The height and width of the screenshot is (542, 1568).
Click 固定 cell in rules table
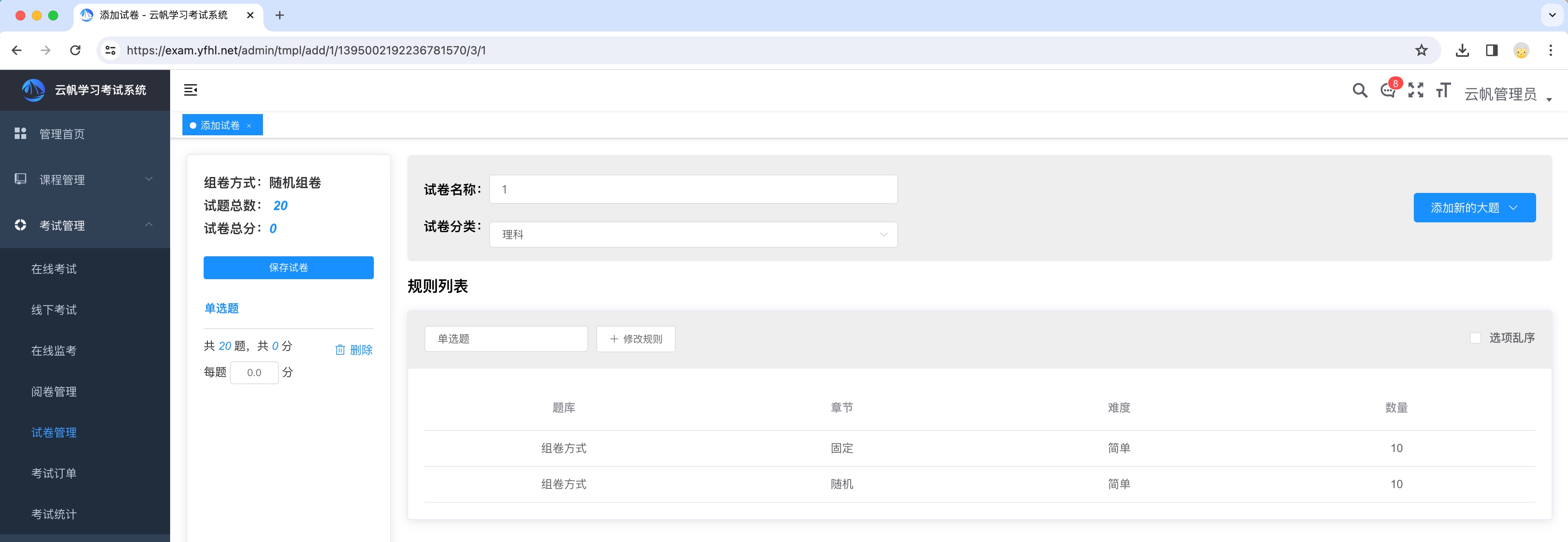coord(842,448)
